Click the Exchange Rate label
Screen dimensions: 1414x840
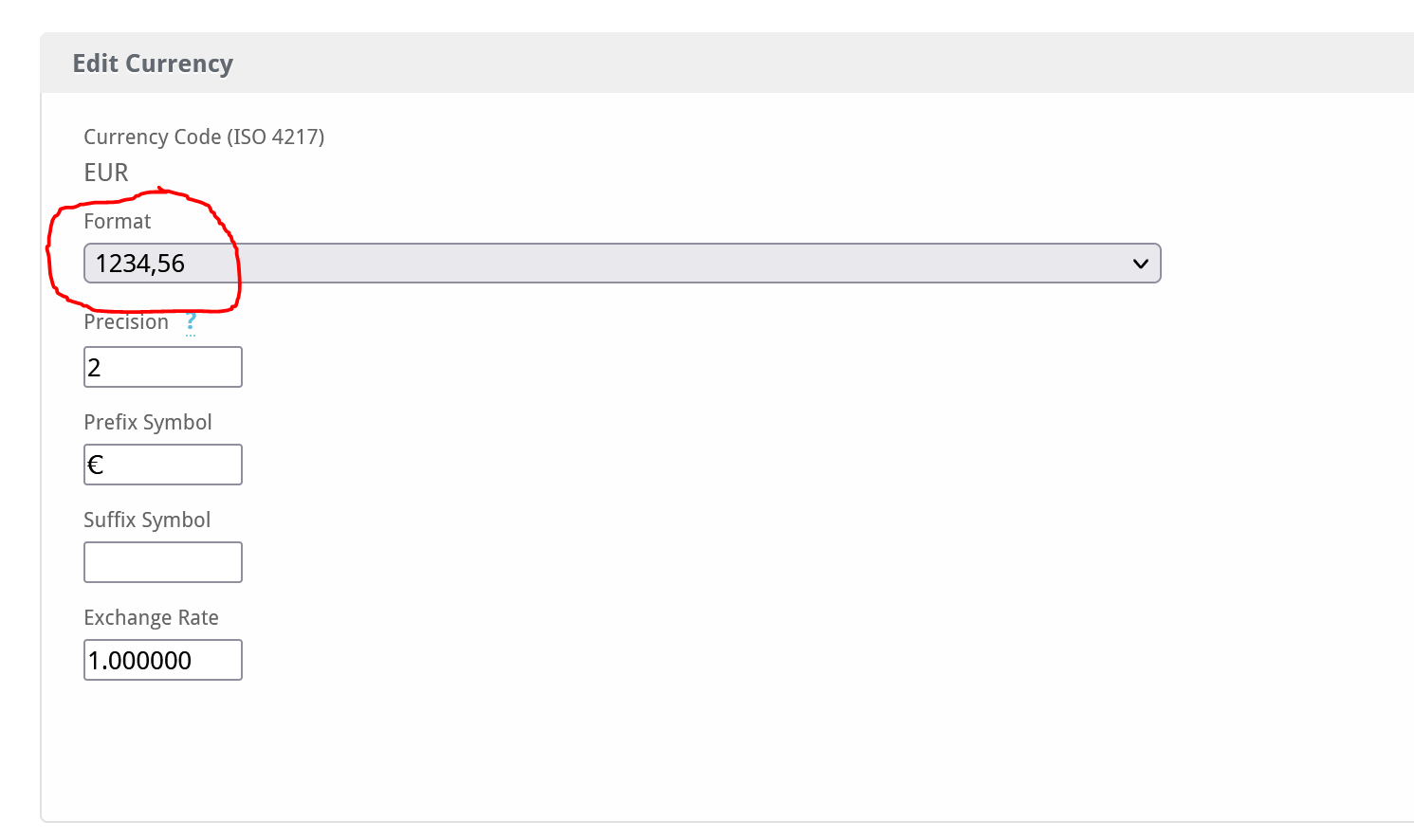coord(152,617)
